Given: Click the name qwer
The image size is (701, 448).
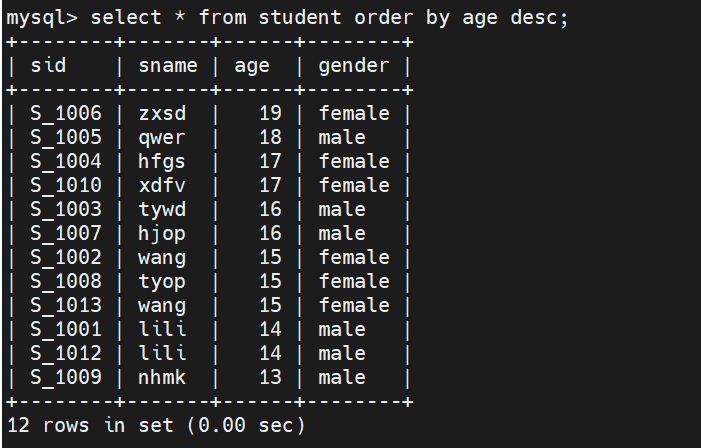Looking at the screenshot, I should click(162, 137).
